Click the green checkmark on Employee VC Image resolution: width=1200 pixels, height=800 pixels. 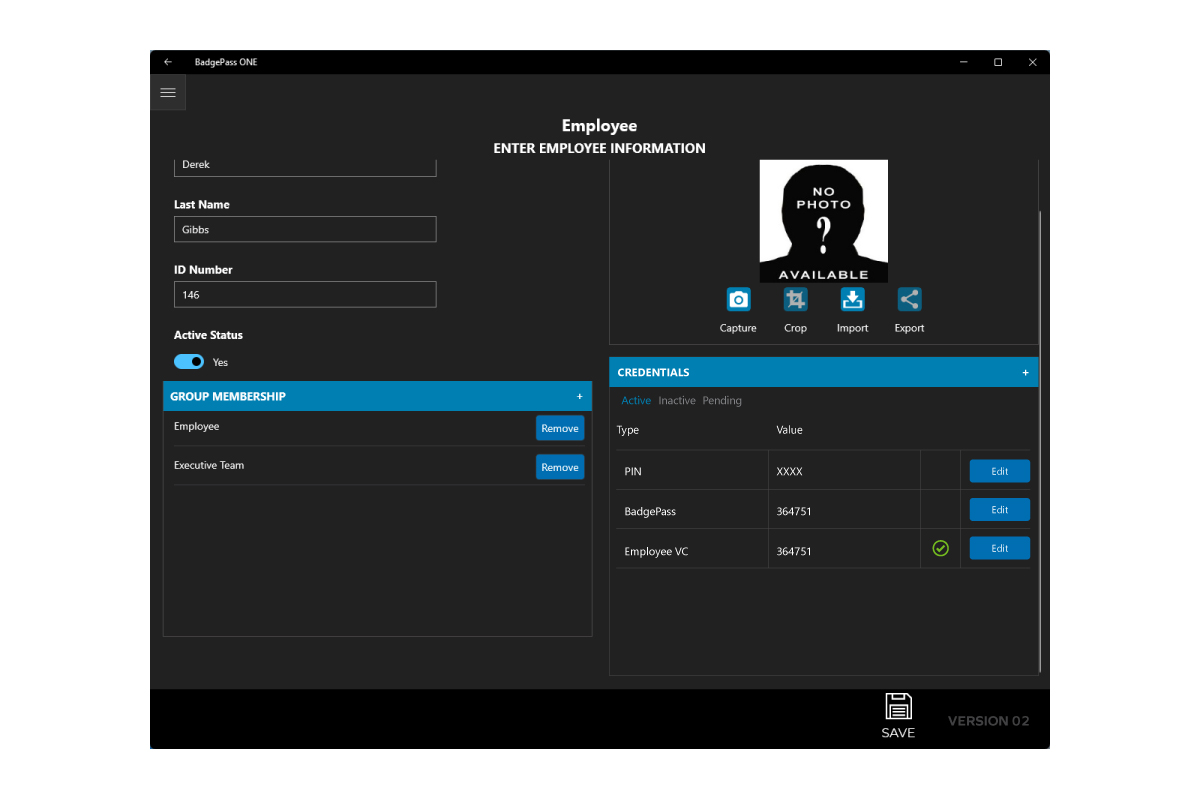click(x=940, y=548)
